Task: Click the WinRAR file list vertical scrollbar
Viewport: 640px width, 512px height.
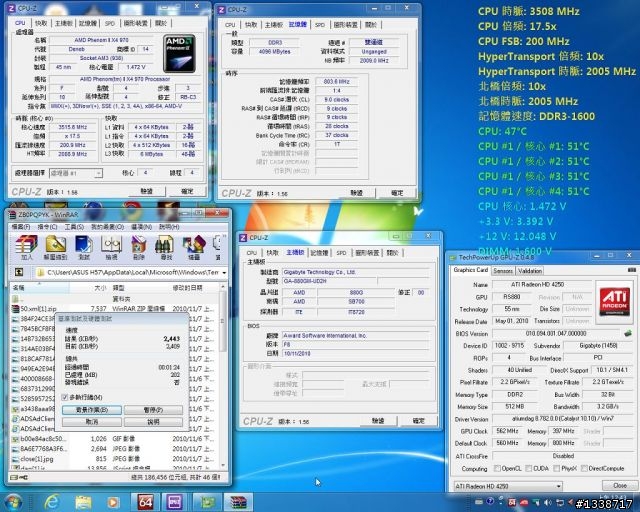Action: (x=223, y=375)
